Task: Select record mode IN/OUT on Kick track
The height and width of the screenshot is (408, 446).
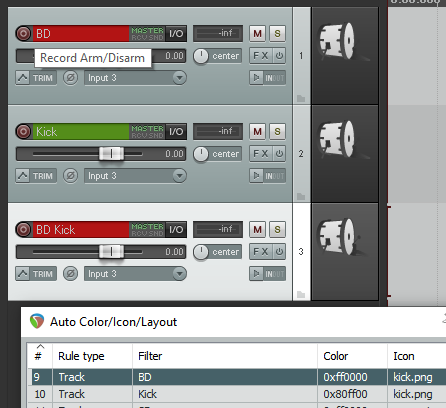Action: point(274,176)
